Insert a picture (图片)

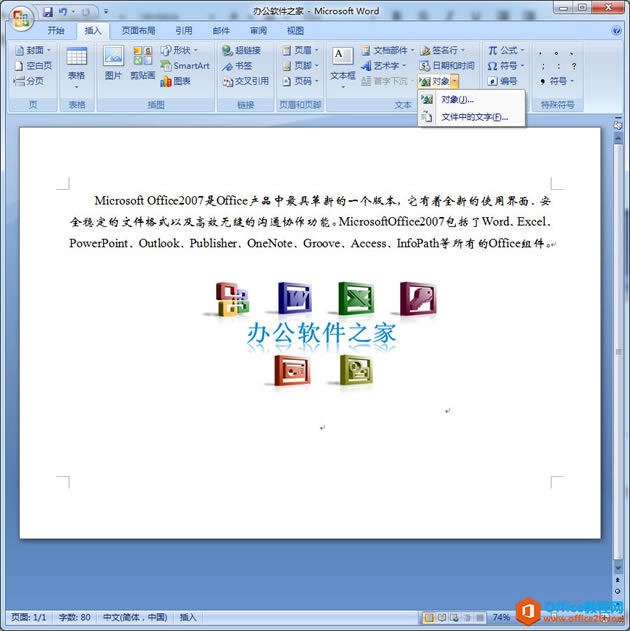point(113,63)
